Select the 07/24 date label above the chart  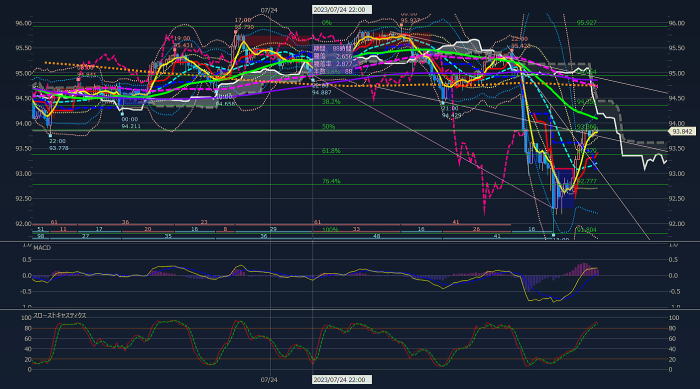[269, 10]
